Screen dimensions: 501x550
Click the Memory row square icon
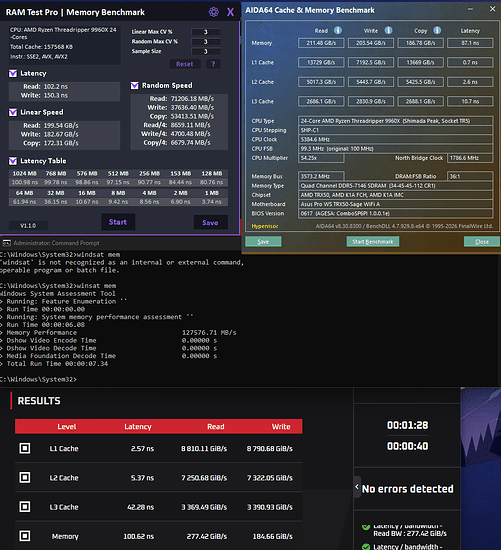[25, 536]
